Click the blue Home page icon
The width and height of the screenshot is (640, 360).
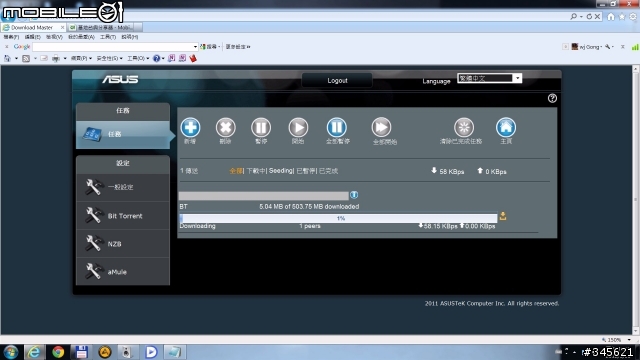(506, 127)
